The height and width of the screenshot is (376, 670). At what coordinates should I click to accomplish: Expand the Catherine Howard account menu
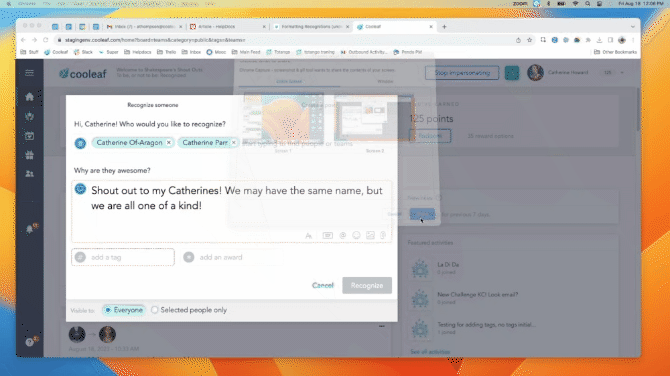[x=622, y=73]
